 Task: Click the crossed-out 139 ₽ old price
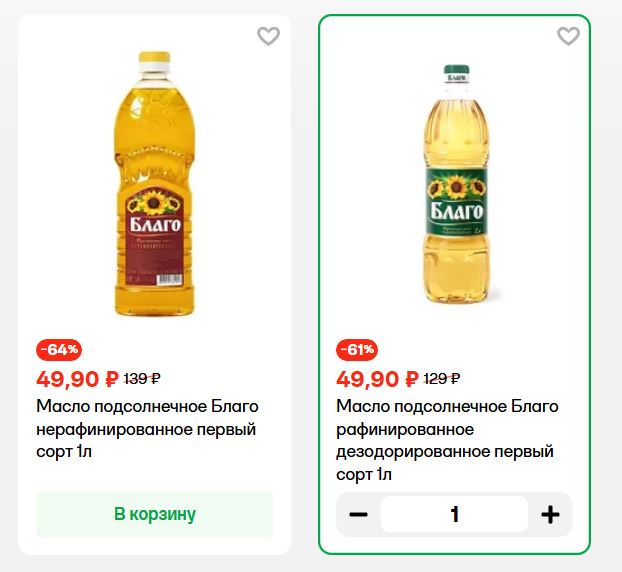pos(142,379)
